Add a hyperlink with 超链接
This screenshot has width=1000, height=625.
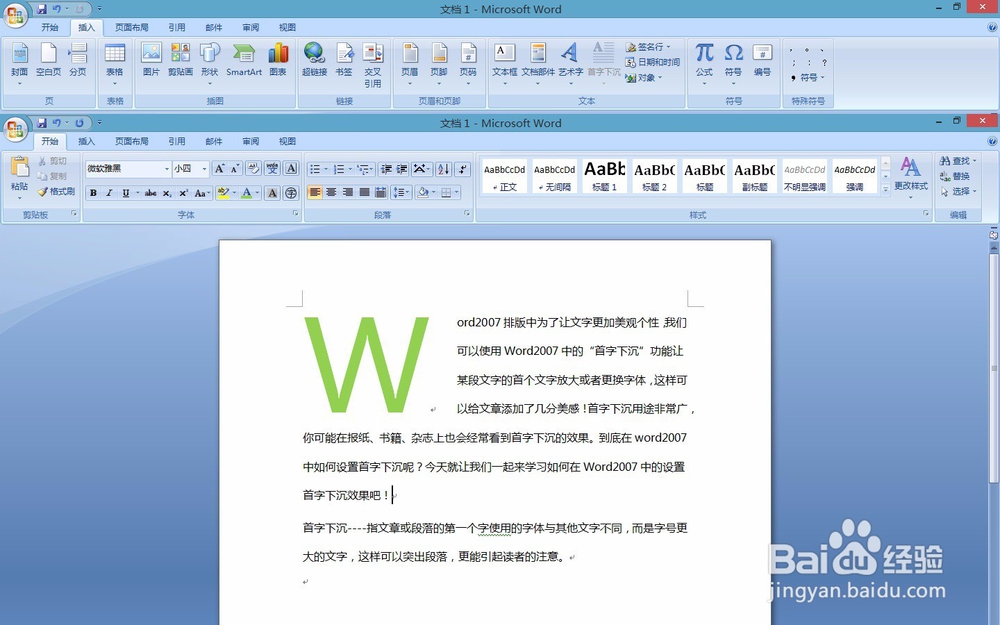click(314, 61)
